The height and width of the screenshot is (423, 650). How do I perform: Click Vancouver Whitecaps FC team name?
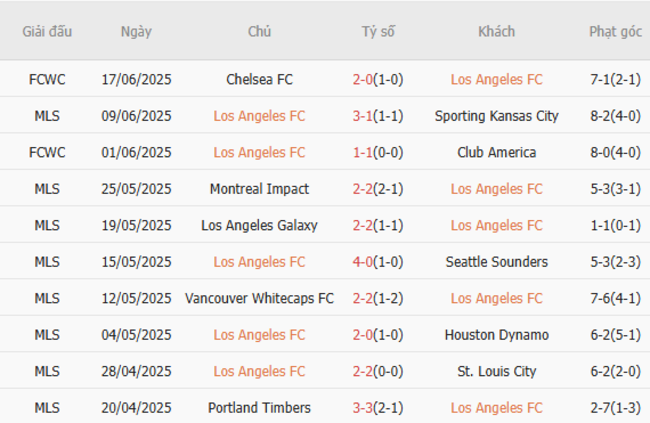[x=259, y=298]
